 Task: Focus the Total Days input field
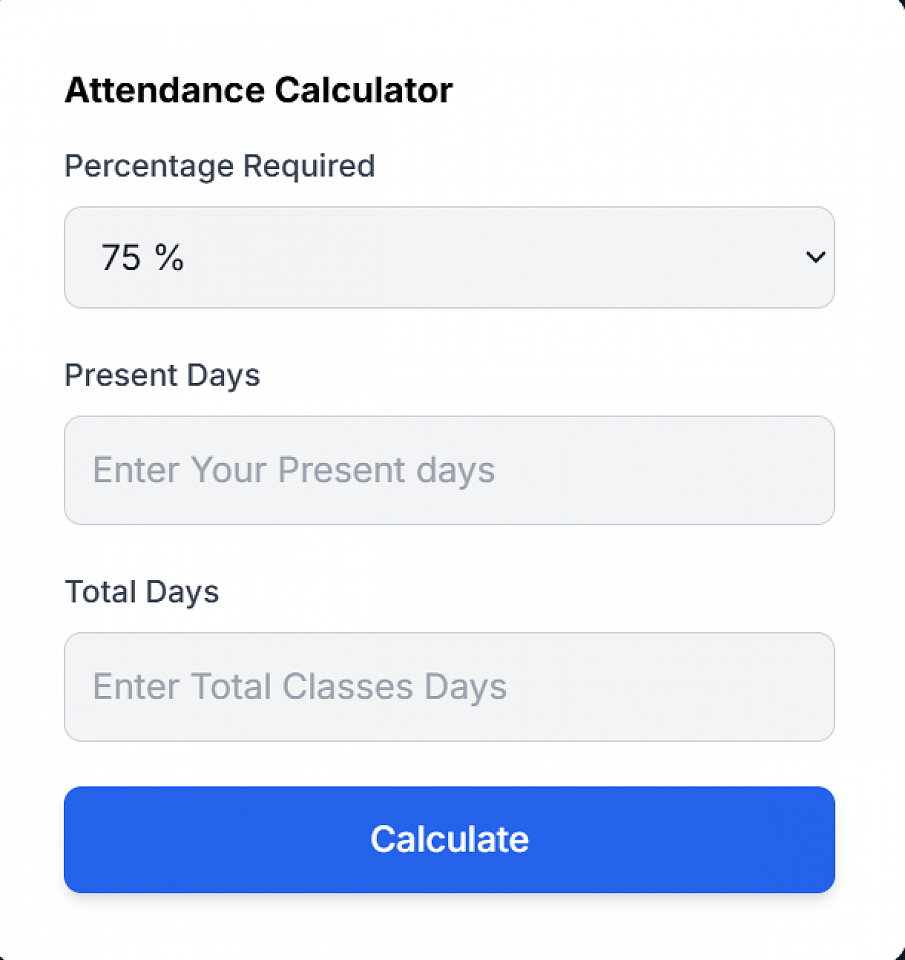tap(449, 687)
